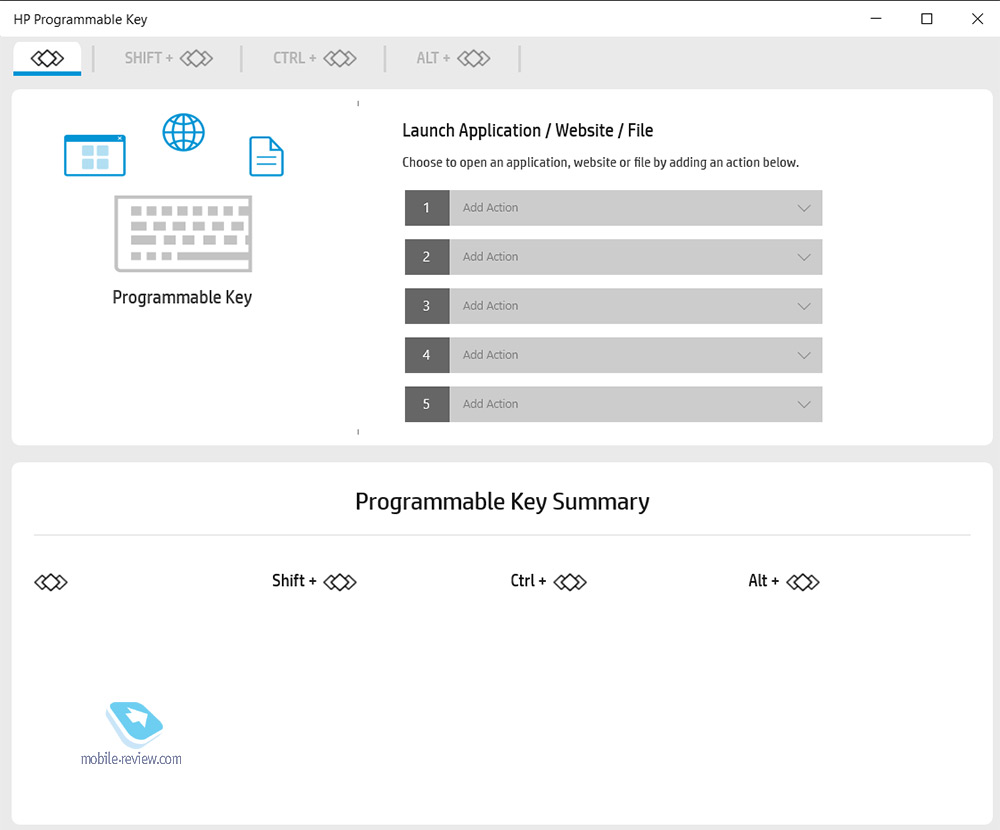
Task: Click the Ctrl + key summary entry
Action: pos(548,581)
